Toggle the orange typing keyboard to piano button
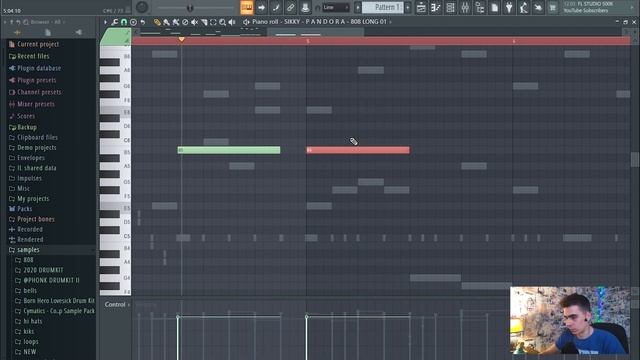This screenshot has width=640, height=360. coord(247,7)
